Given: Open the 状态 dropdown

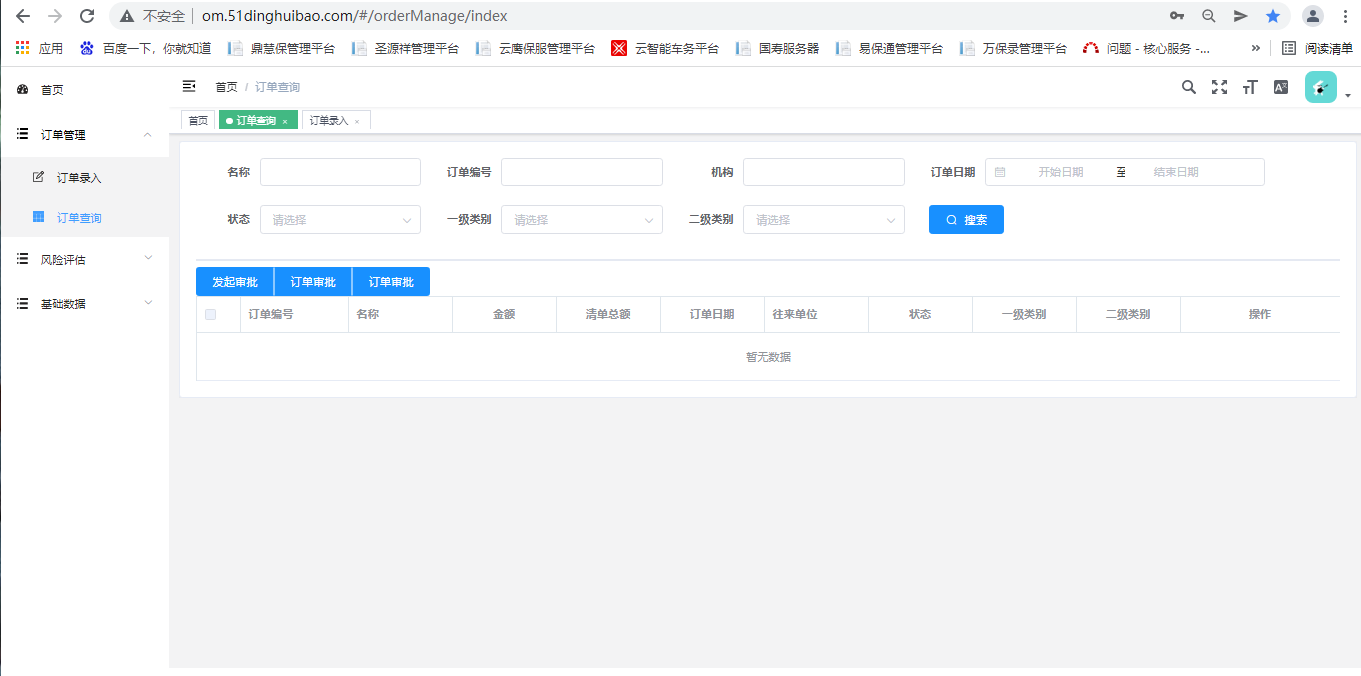Looking at the screenshot, I should pyautogui.click(x=340, y=220).
